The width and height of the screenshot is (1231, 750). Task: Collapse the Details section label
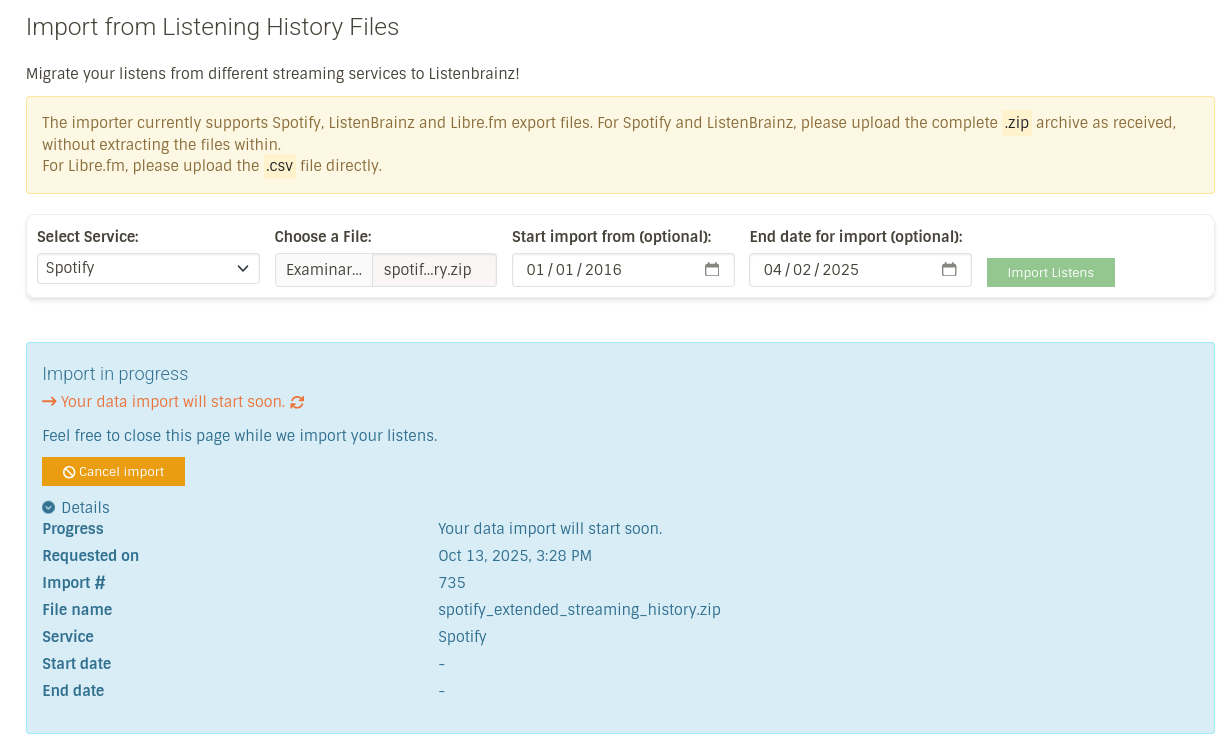pos(85,508)
